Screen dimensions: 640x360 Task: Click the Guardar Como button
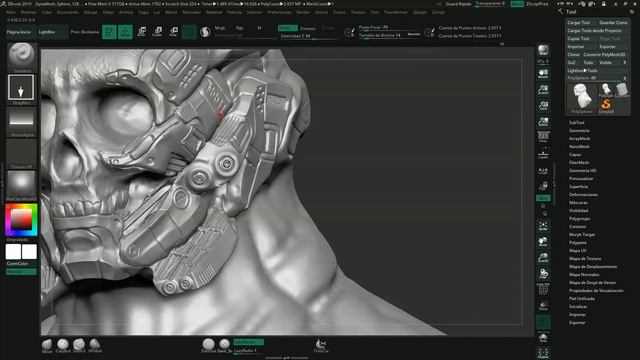click(613, 23)
